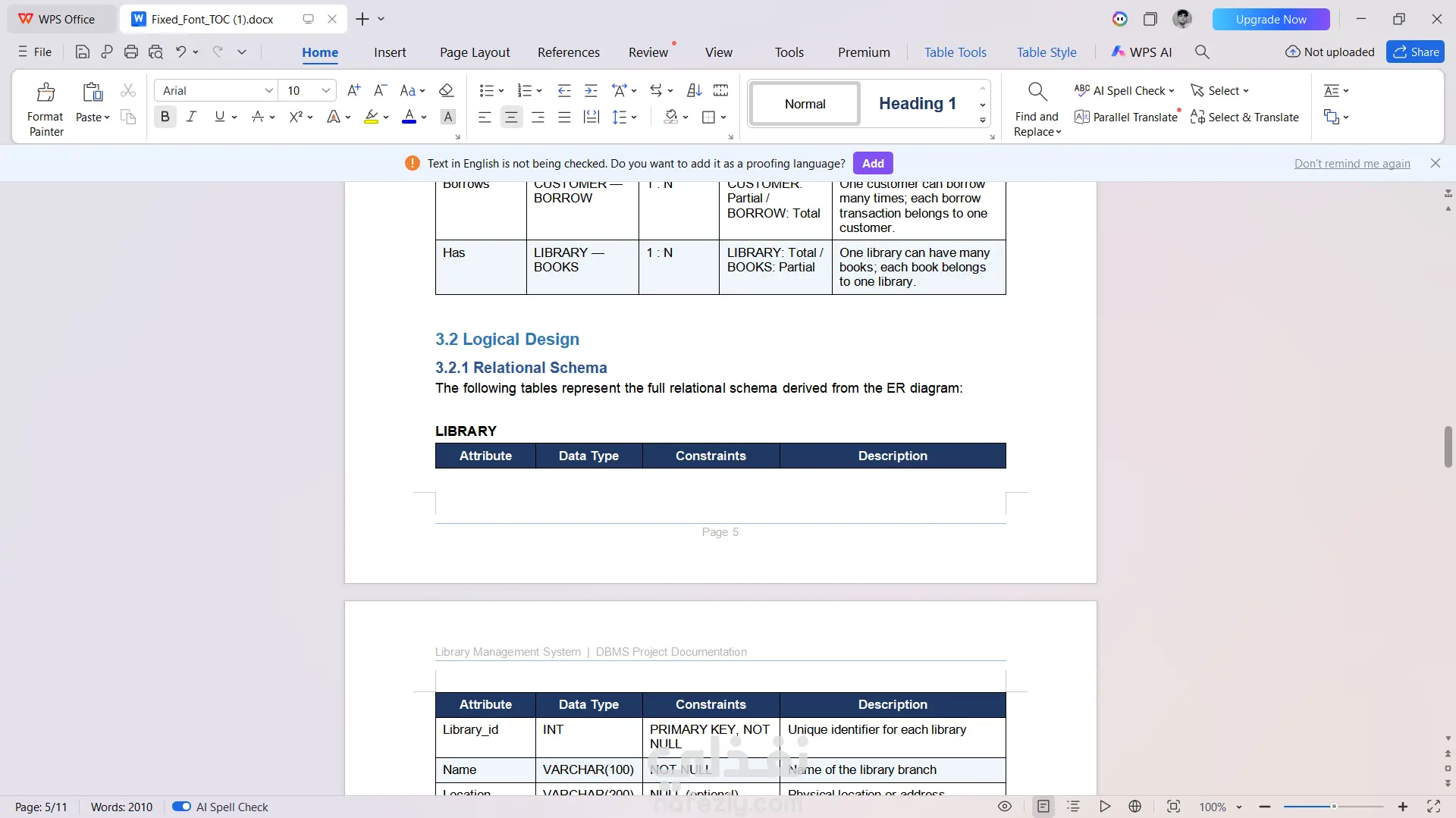Toggle the AI Spell Check switch in status bar
Image resolution: width=1456 pixels, height=818 pixels.
pyautogui.click(x=181, y=807)
